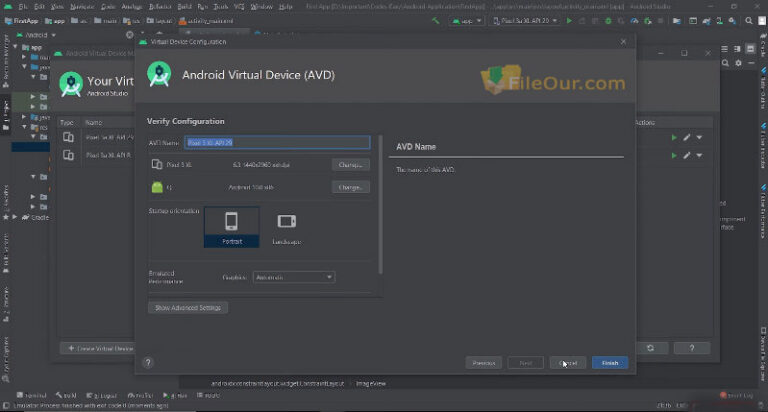Open the TODO tool window tab
The width and height of the screenshot is (768, 412).
click(209, 395)
